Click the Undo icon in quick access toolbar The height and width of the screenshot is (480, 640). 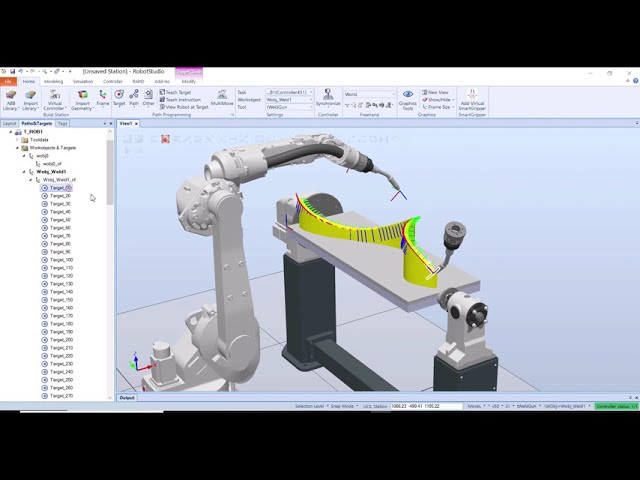click(21, 71)
